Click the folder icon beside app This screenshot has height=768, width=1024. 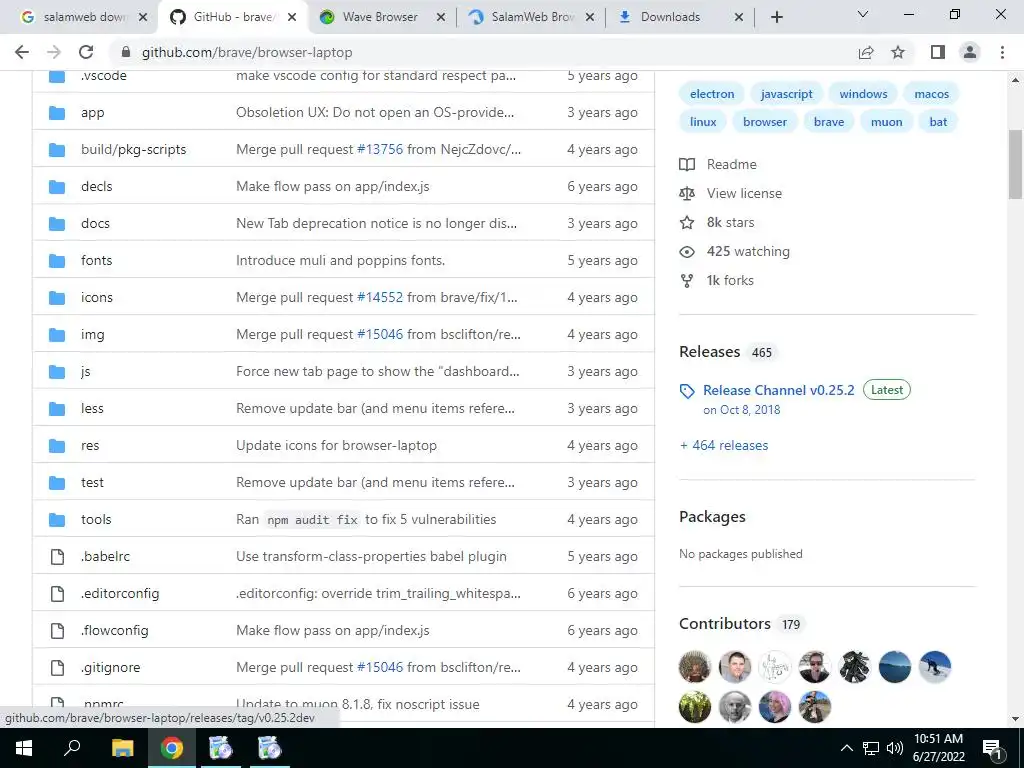57,112
